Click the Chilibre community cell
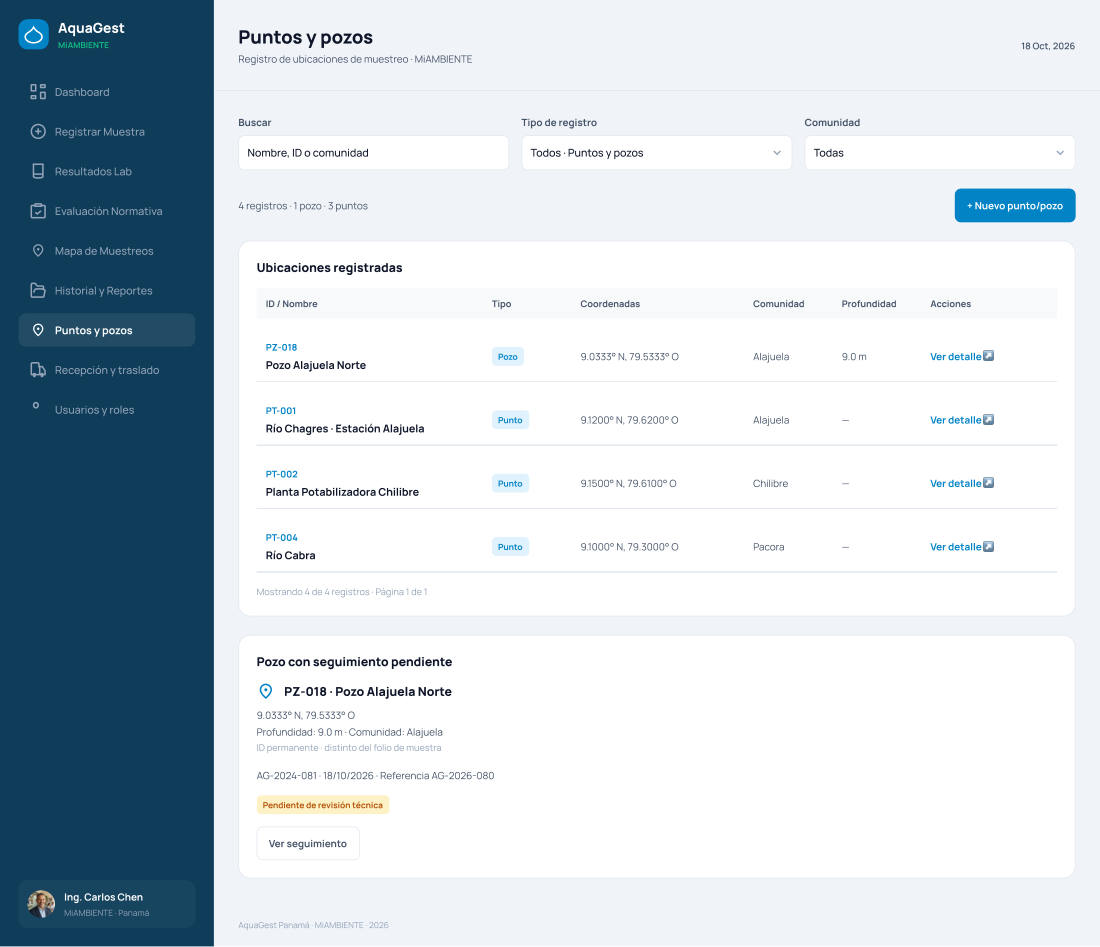This screenshot has width=1100, height=947. 770,483
